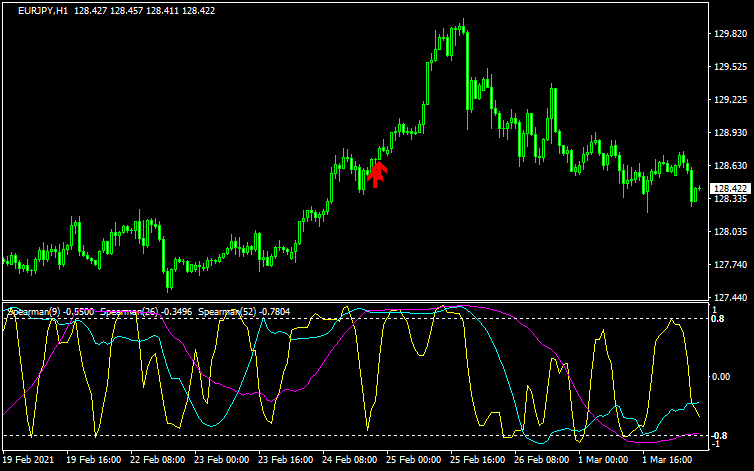Select the 19 Feb 2021 date label

(28, 460)
